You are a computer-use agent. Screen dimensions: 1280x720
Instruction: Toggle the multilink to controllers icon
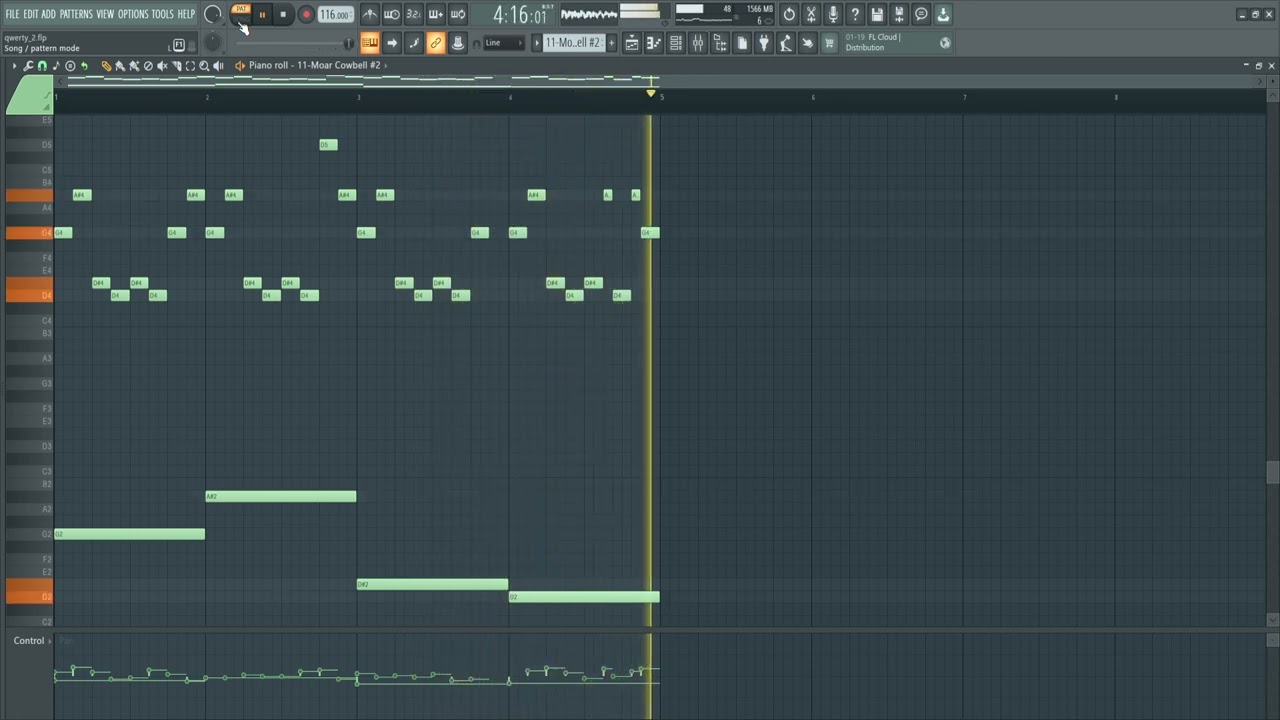(x=457, y=43)
